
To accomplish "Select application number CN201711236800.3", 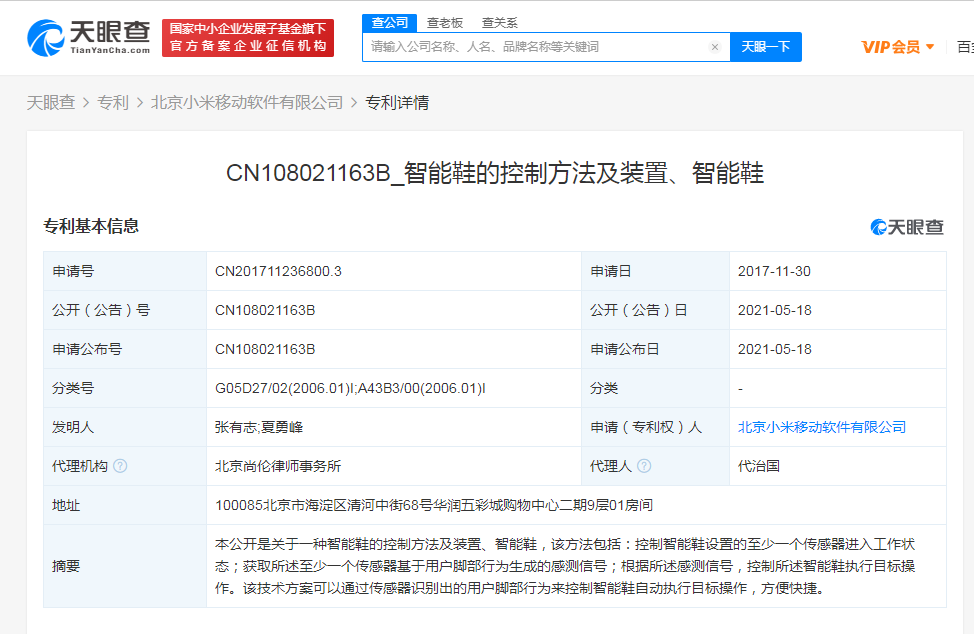I will (278, 271).
